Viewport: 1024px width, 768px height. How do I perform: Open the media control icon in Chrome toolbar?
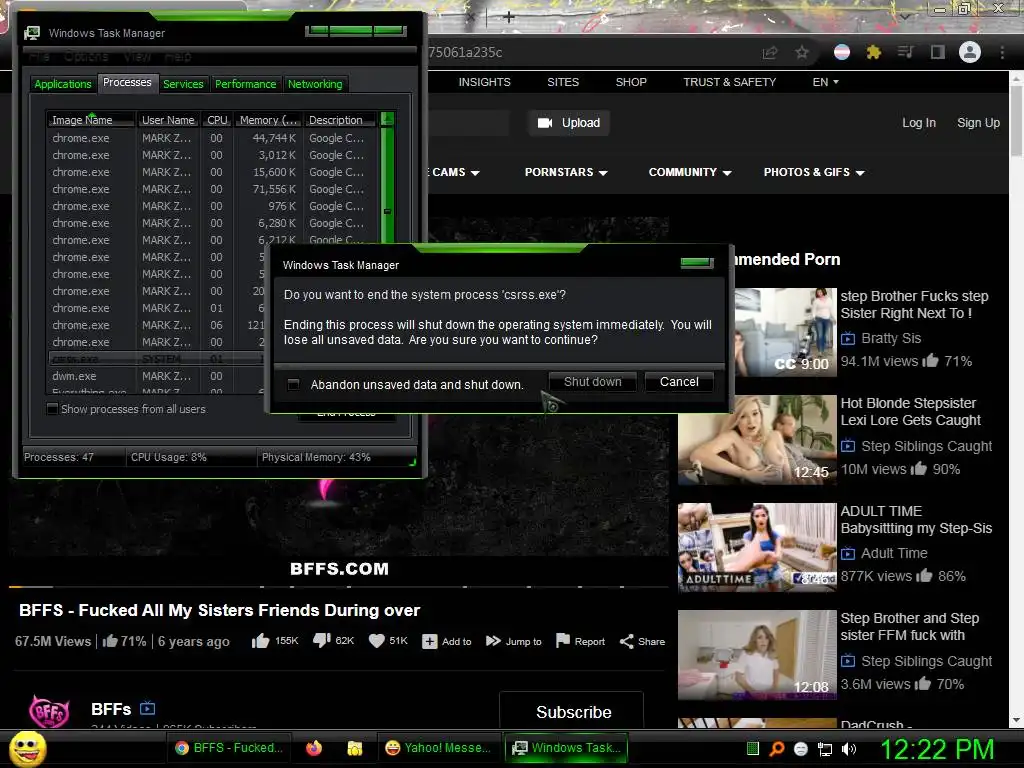(906, 52)
